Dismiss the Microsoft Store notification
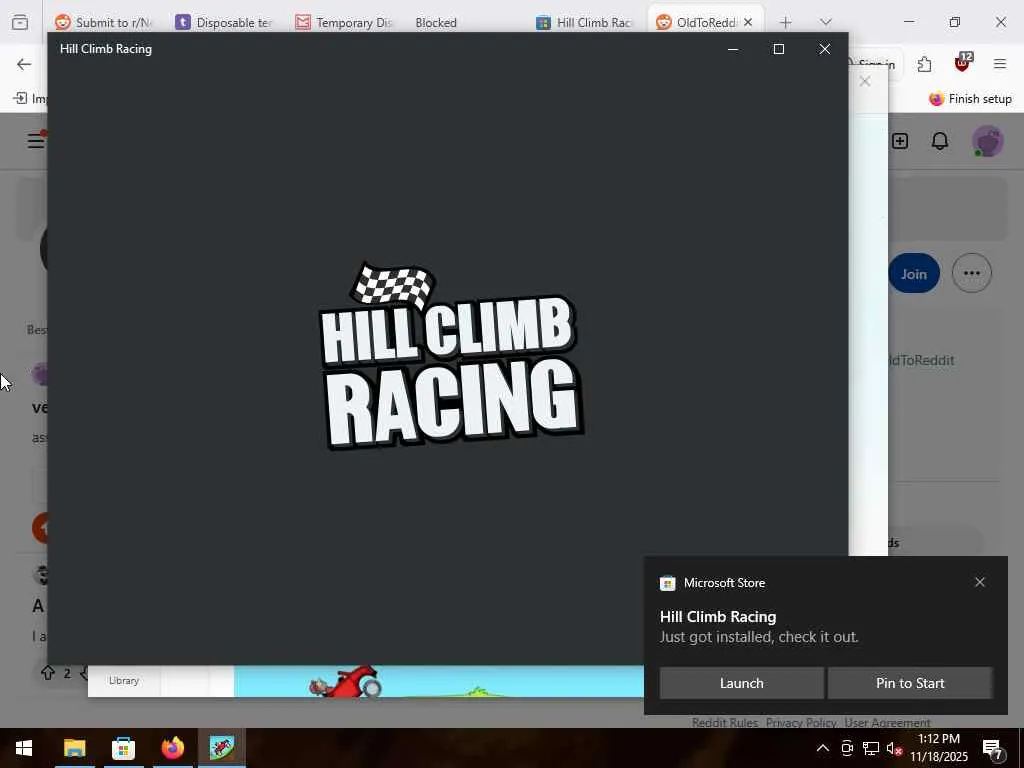The image size is (1024, 768). pos(980,582)
